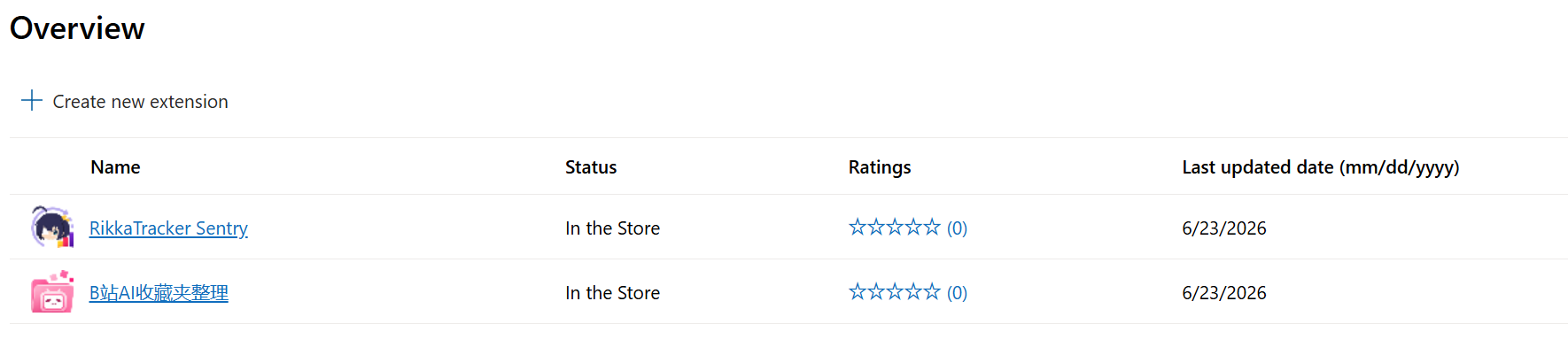The height and width of the screenshot is (363, 1568).
Task: Select In the Store status of RikkaTracker Sentry
Action: [612, 228]
